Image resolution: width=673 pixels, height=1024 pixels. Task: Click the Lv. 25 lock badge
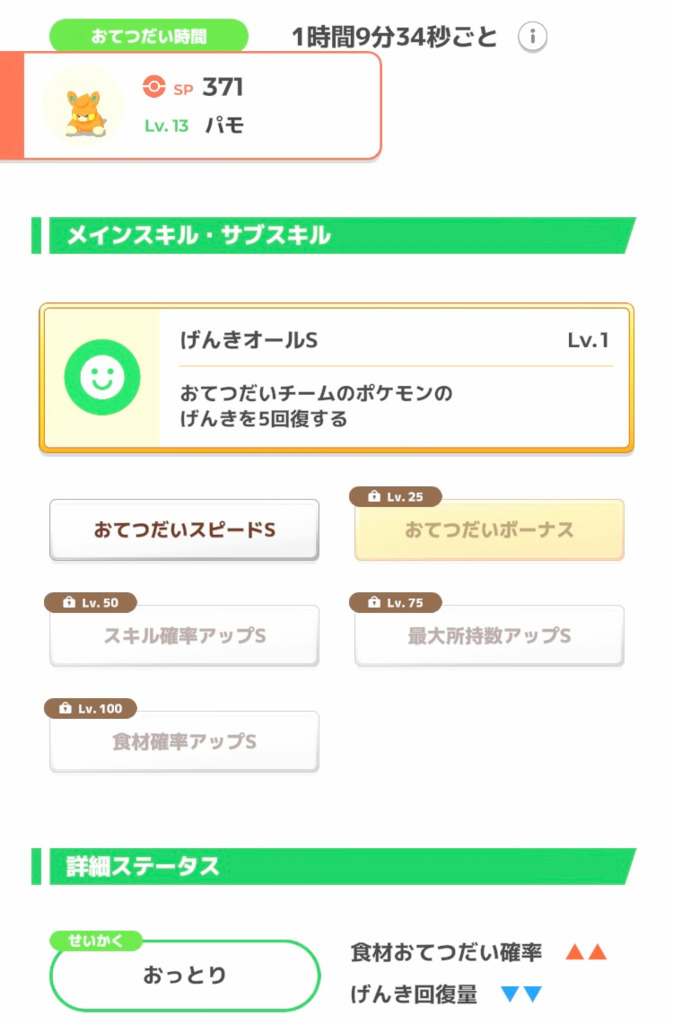coord(395,497)
